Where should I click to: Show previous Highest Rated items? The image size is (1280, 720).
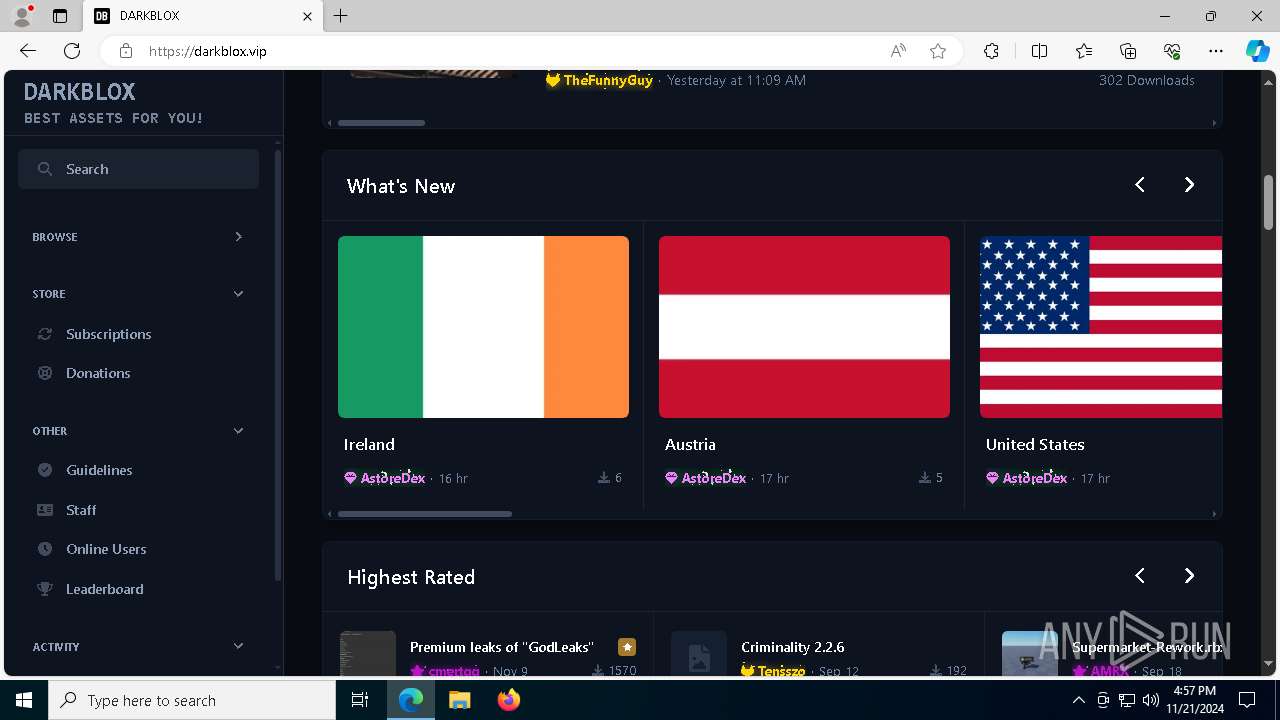pyautogui.click(x=1140, y=576)
